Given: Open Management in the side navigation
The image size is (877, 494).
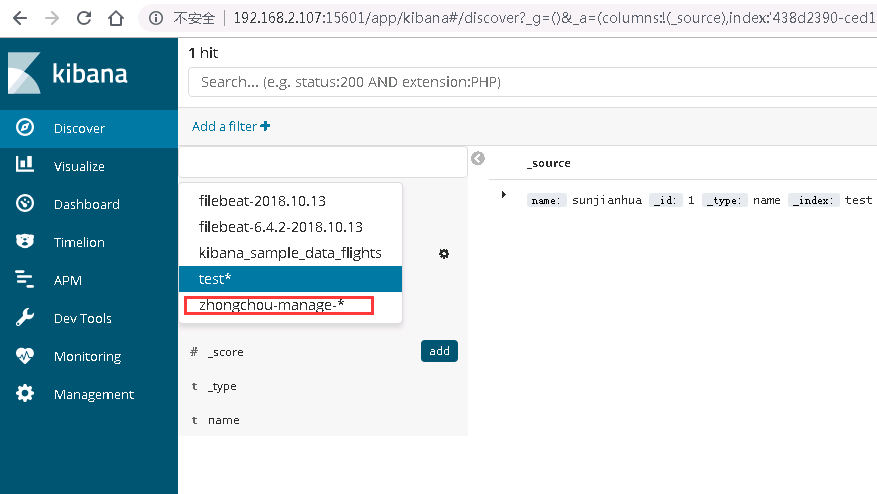Looking at the screenshot, I should tap(89, 395).
